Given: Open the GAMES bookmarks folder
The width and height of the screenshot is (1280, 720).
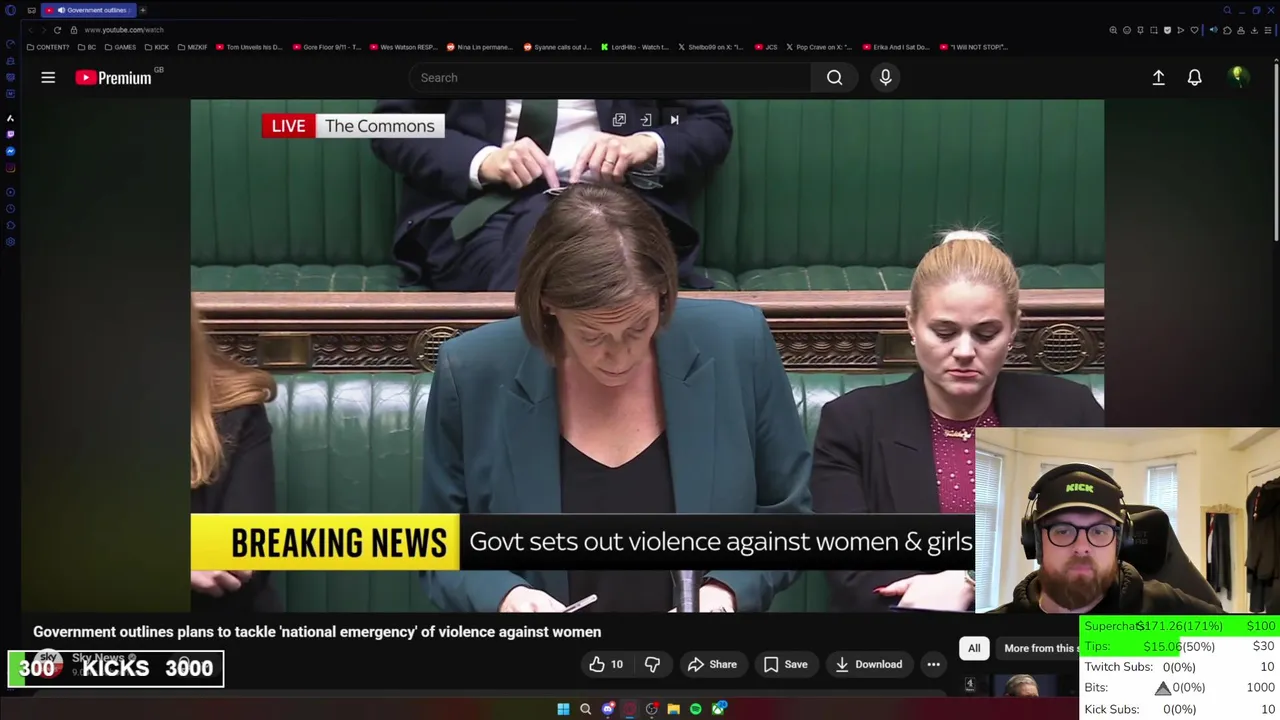Looking at the screenshot, I should point(121,47).
